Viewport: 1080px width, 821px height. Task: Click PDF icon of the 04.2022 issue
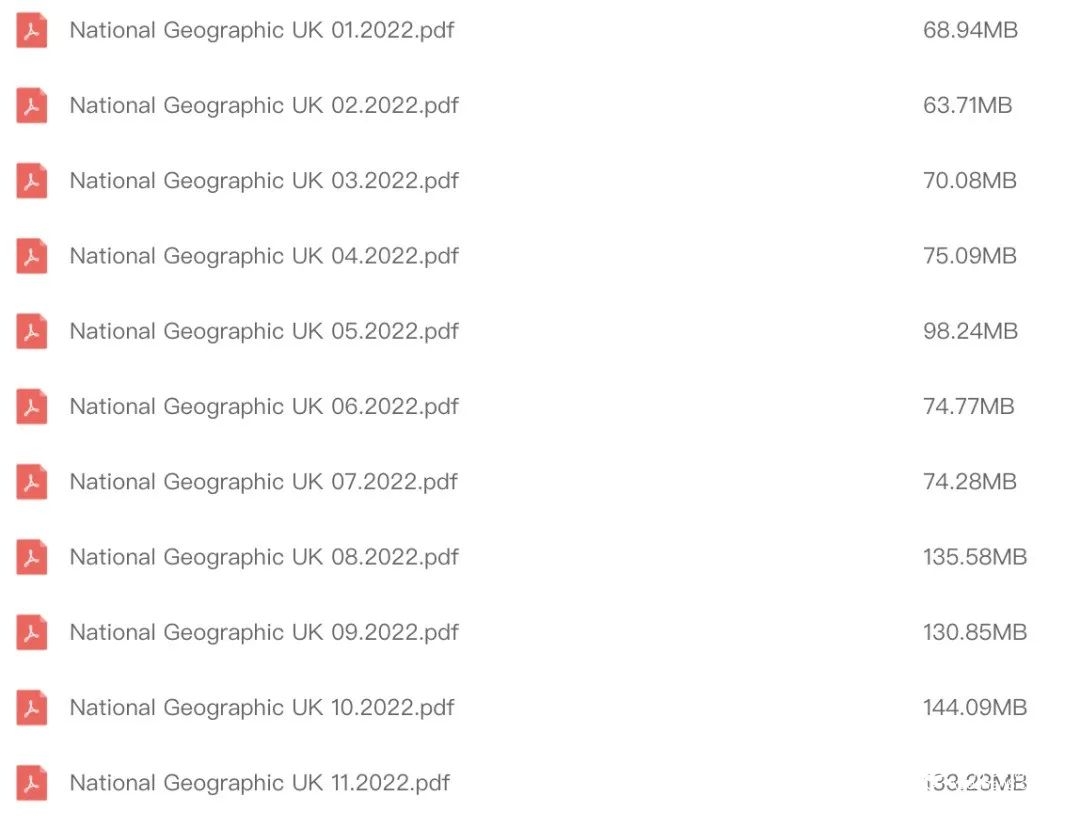click(x=32, y=257)
